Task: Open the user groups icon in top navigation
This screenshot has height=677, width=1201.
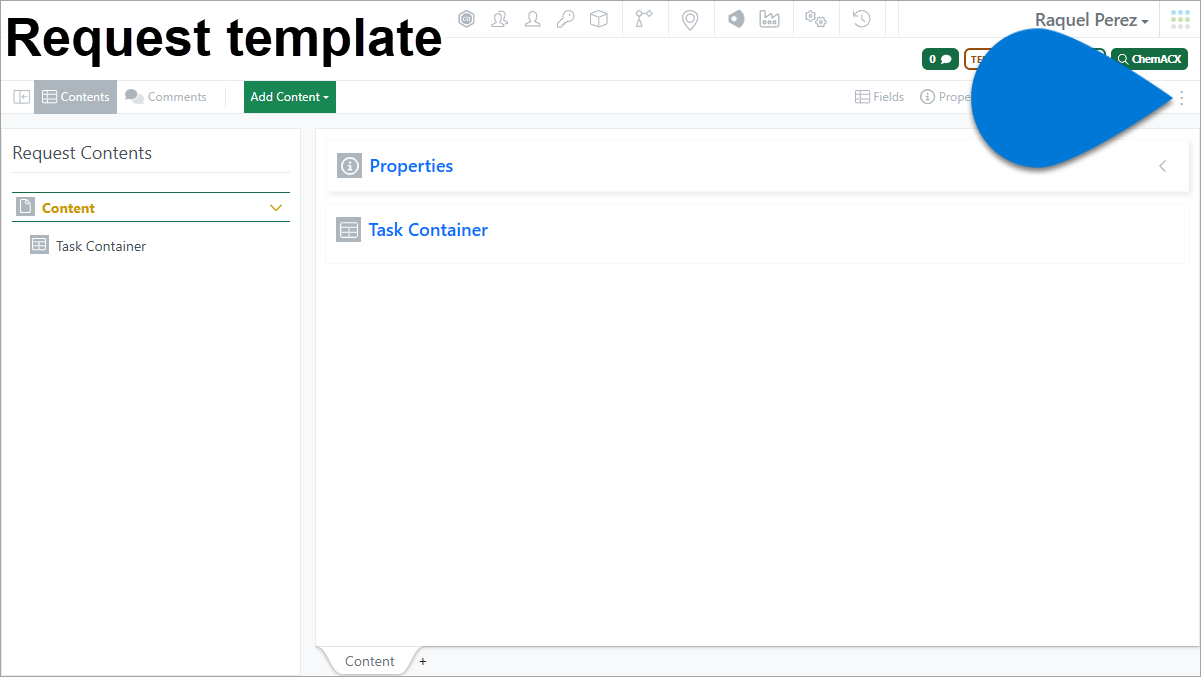Action: pos(500,19)
